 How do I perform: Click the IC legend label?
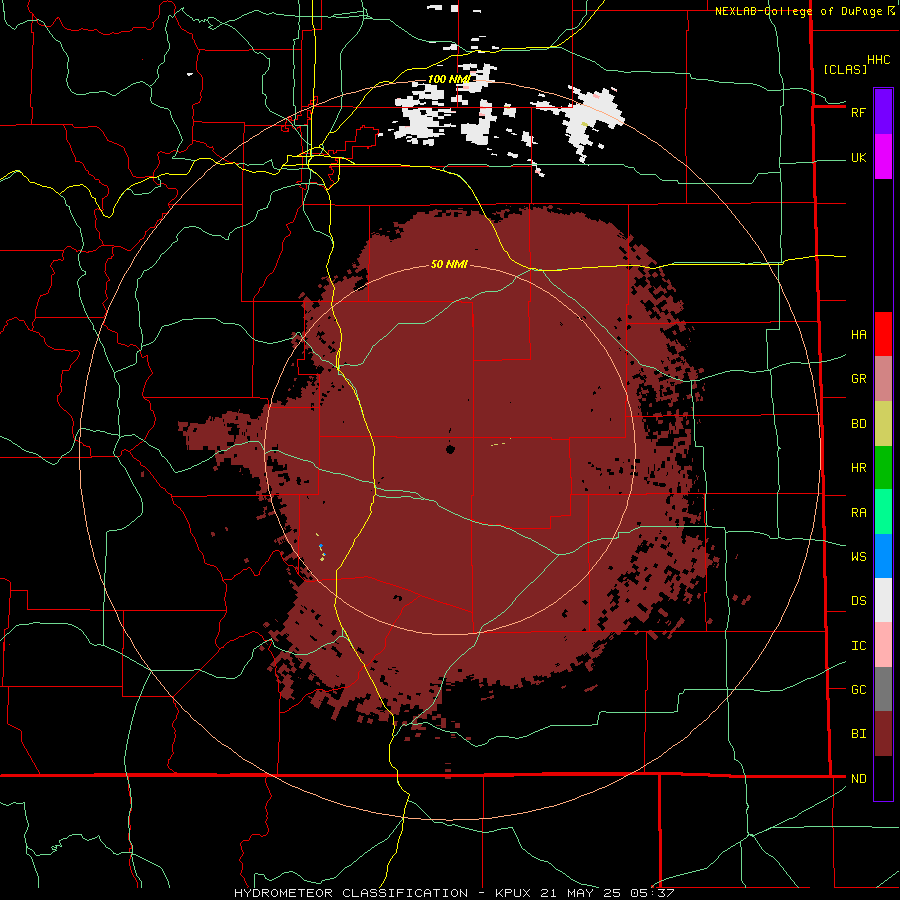point(858,646)
